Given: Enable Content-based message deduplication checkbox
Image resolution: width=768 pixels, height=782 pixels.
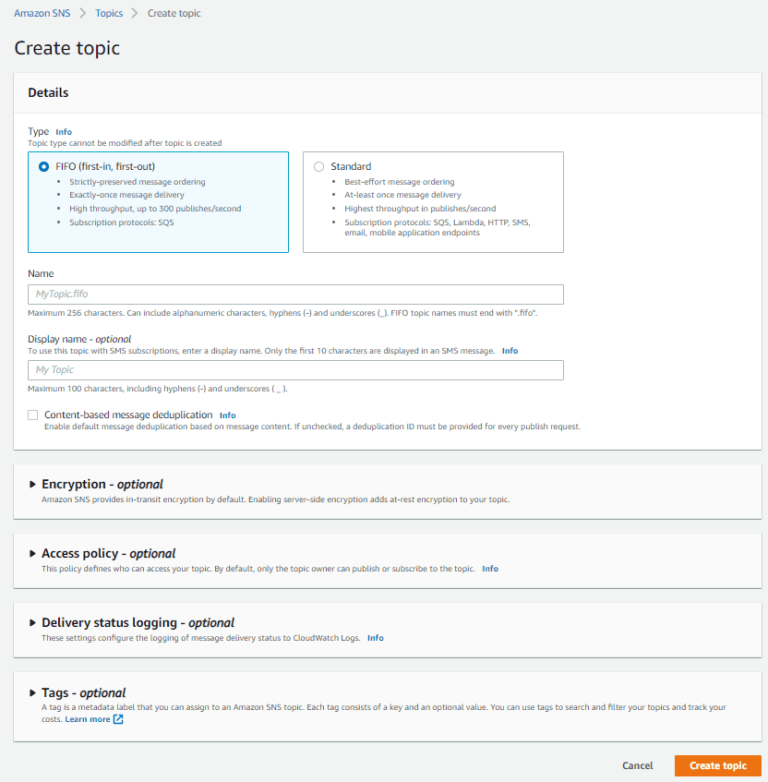Looking at the screenshot, I should (x=33, y=415).
